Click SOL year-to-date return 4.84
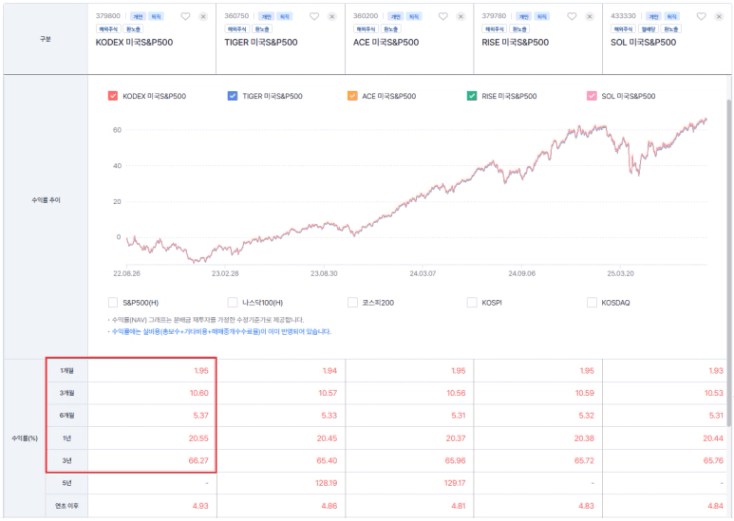This screenshot has height=521, width=734. pos(716,506)
